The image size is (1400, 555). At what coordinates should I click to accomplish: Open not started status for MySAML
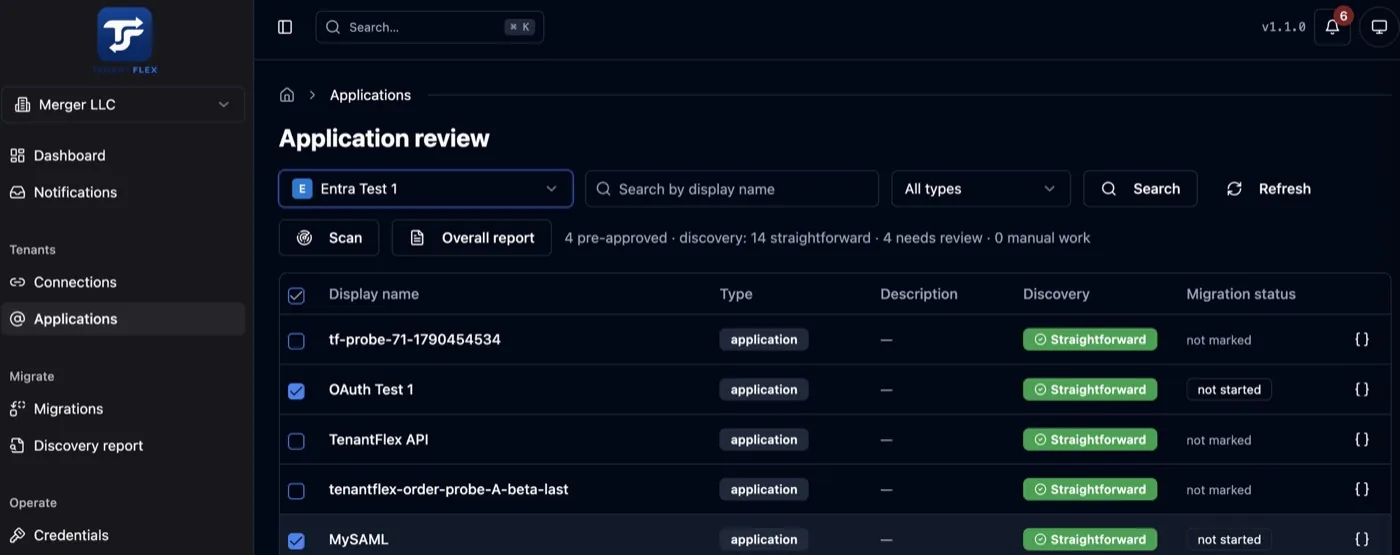point(1229,540)
